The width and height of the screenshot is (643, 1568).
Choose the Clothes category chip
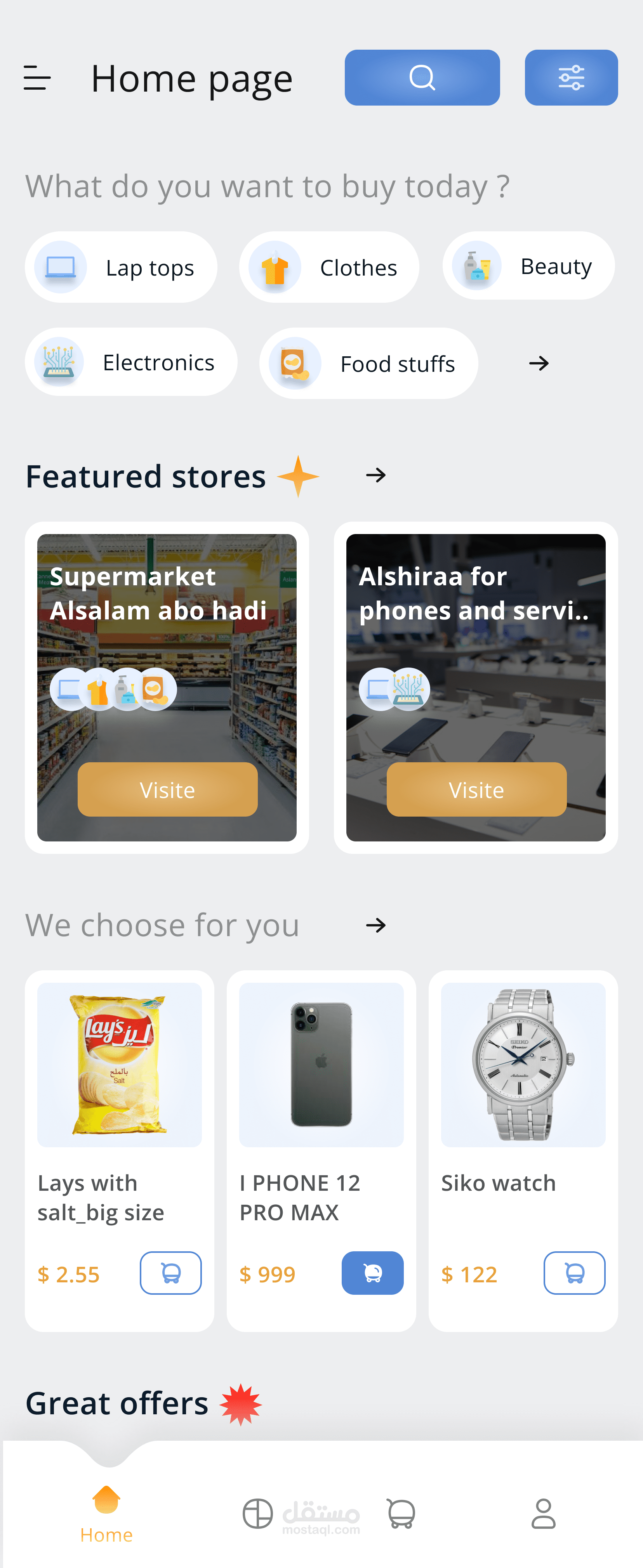(x=329, y=267)
